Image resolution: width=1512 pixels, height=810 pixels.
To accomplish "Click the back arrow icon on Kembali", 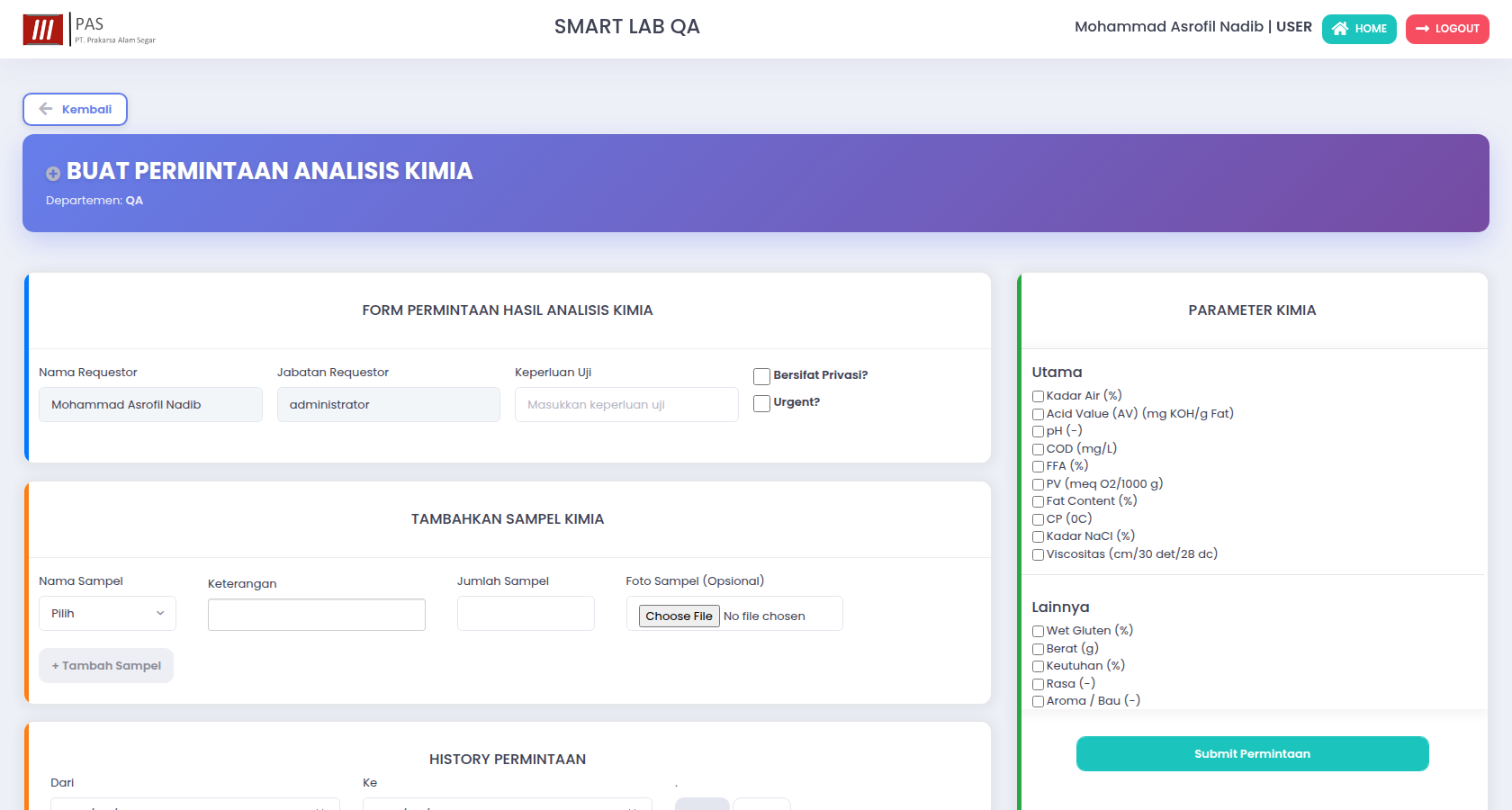I will [x=46, y=109].
